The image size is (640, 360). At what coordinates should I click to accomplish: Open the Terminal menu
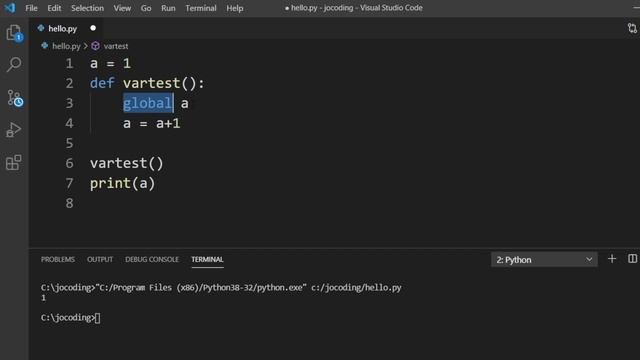pos(201,8)
